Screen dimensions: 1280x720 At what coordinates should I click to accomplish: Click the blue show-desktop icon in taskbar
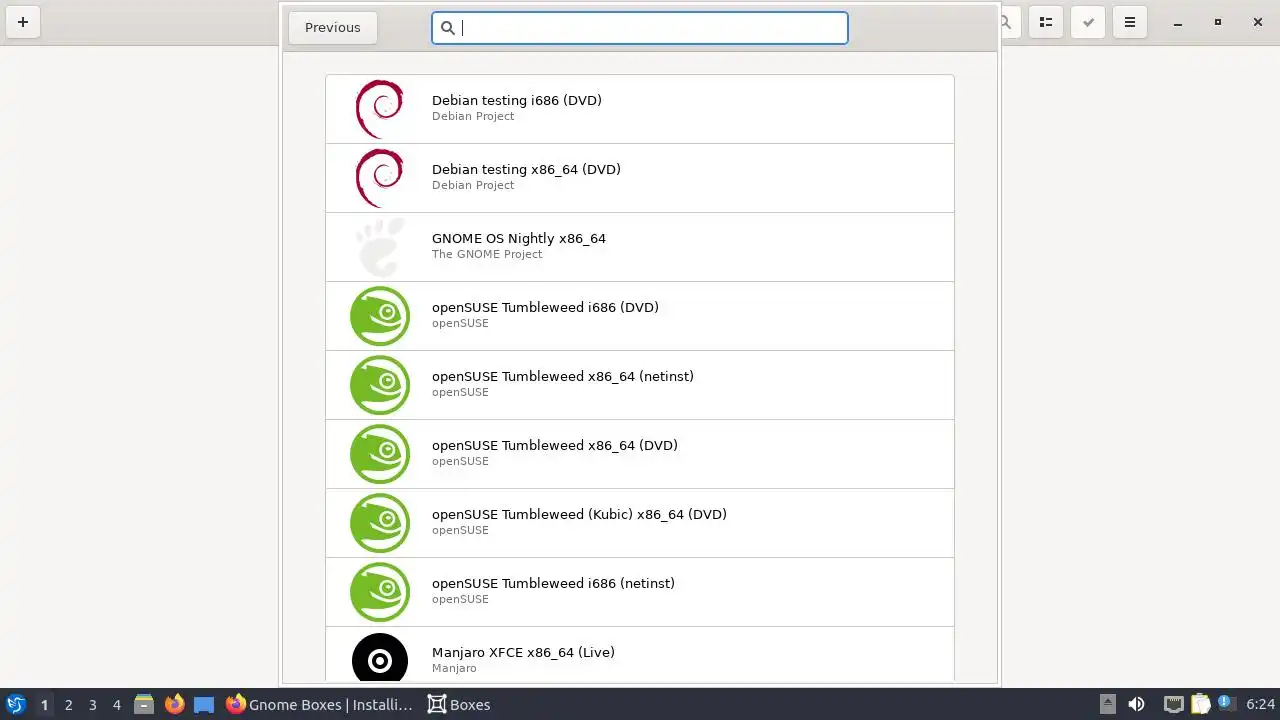click(x=204, y=704)
